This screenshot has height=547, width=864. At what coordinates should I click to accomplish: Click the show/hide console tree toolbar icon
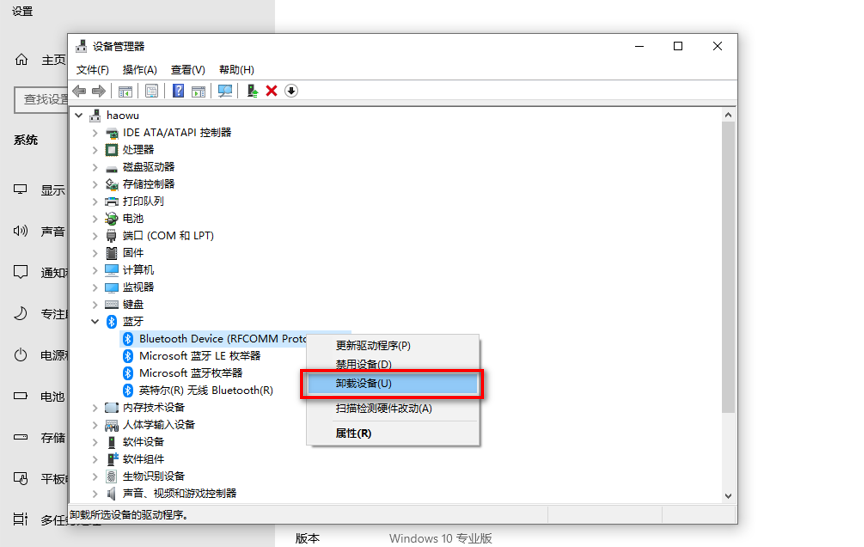tap(126, 91)
